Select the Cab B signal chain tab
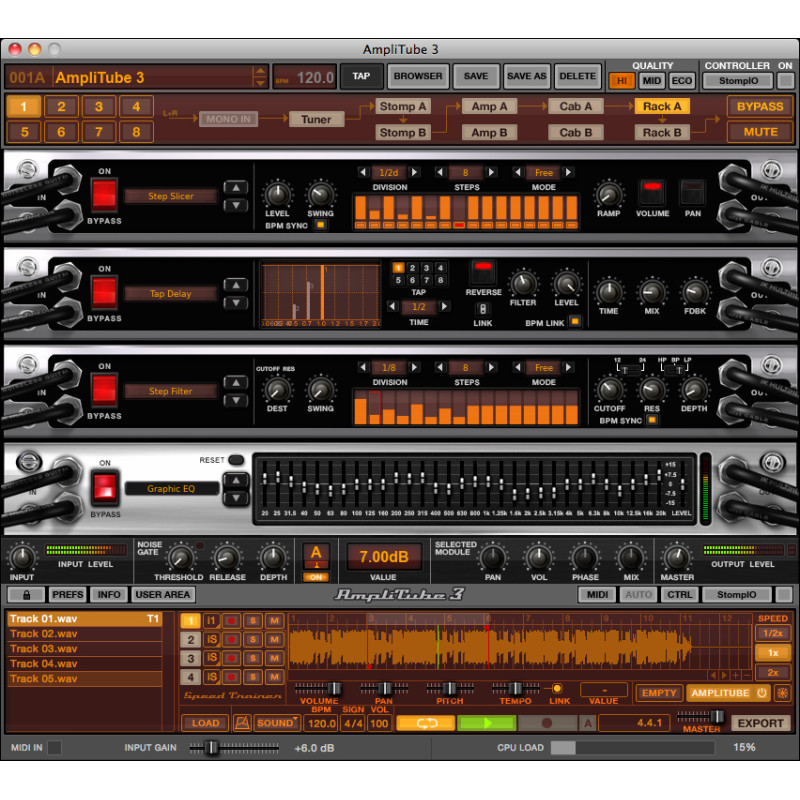 pos(576,133)
